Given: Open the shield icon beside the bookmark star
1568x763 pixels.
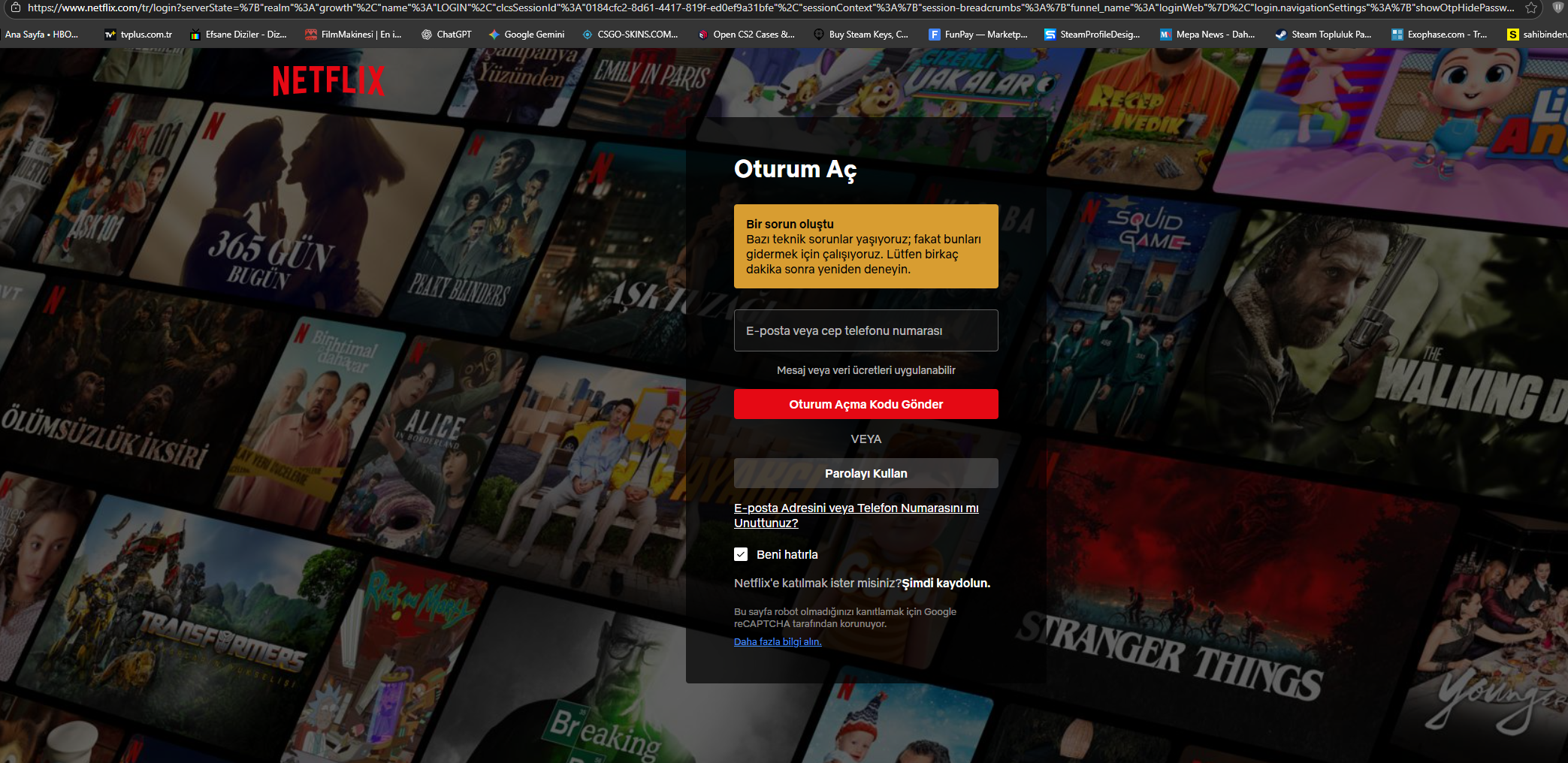Looking at the screenshot, I should pos(1558,8).
